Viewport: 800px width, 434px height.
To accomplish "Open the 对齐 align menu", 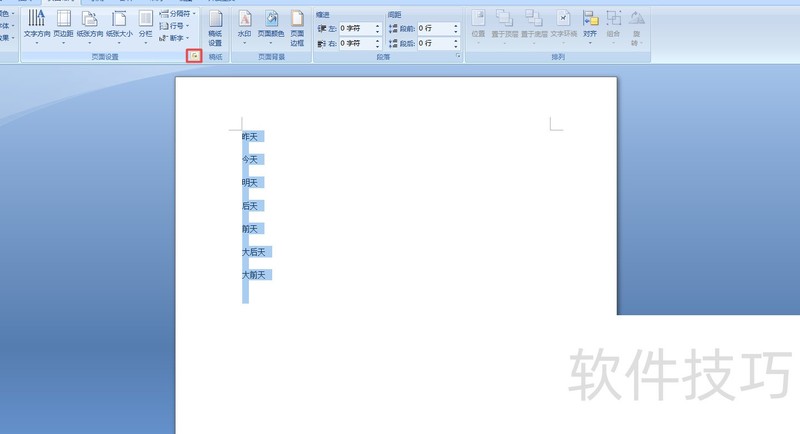I will (590, 27).
